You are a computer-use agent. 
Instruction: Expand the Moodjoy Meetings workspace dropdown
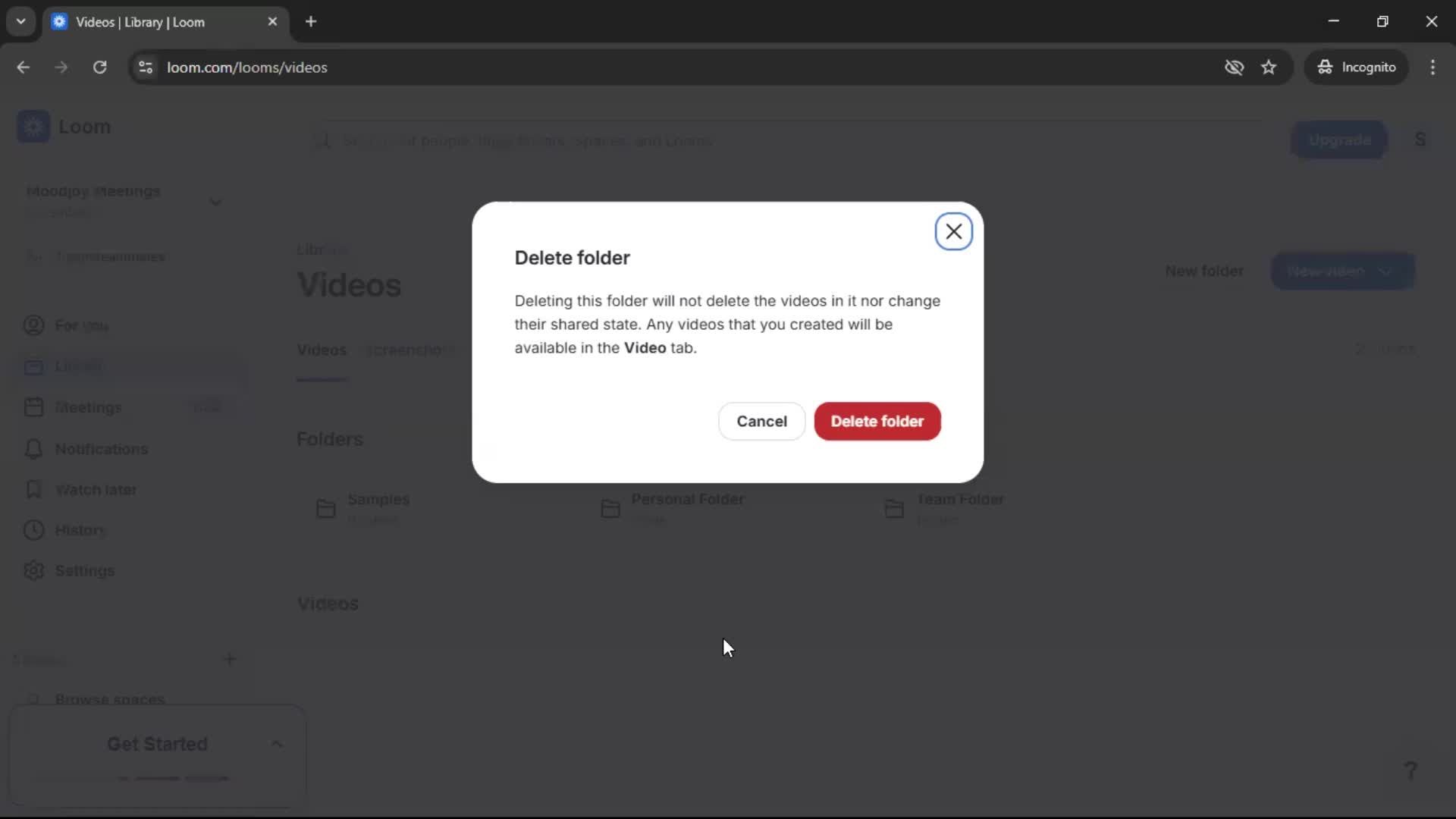point(215,201)
